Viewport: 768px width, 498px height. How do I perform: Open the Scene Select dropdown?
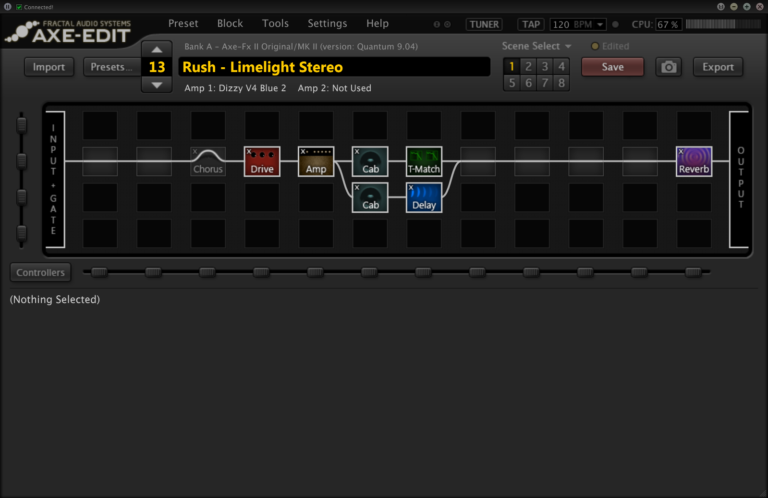pyautogui.click(x=536, y=46)
